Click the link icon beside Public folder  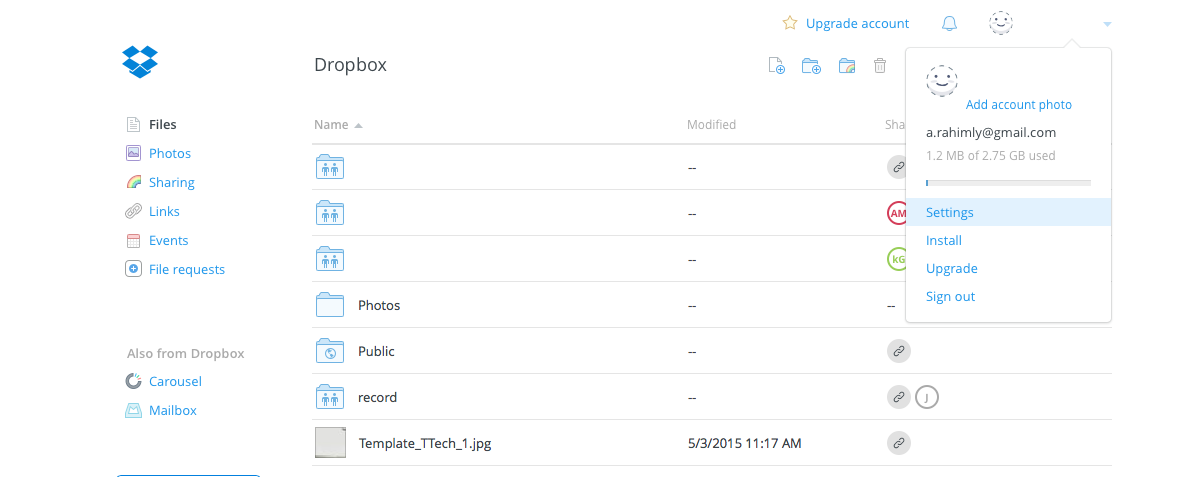click(x=899, y=351)
